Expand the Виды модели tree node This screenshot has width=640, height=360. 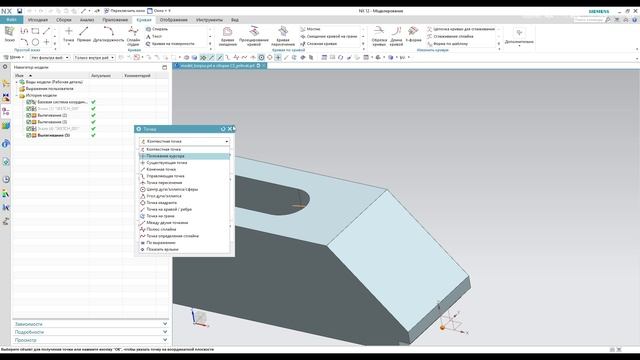[17, 82]
